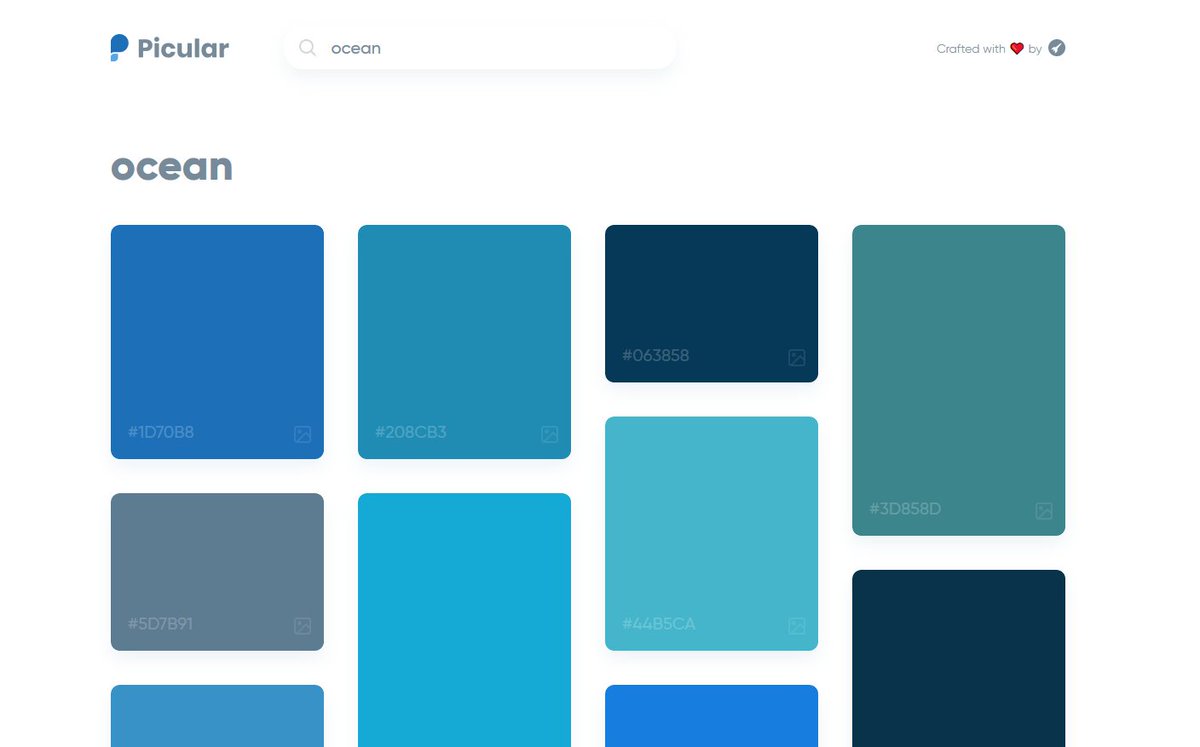Click the Picular brand name text

tap(183, 48)
